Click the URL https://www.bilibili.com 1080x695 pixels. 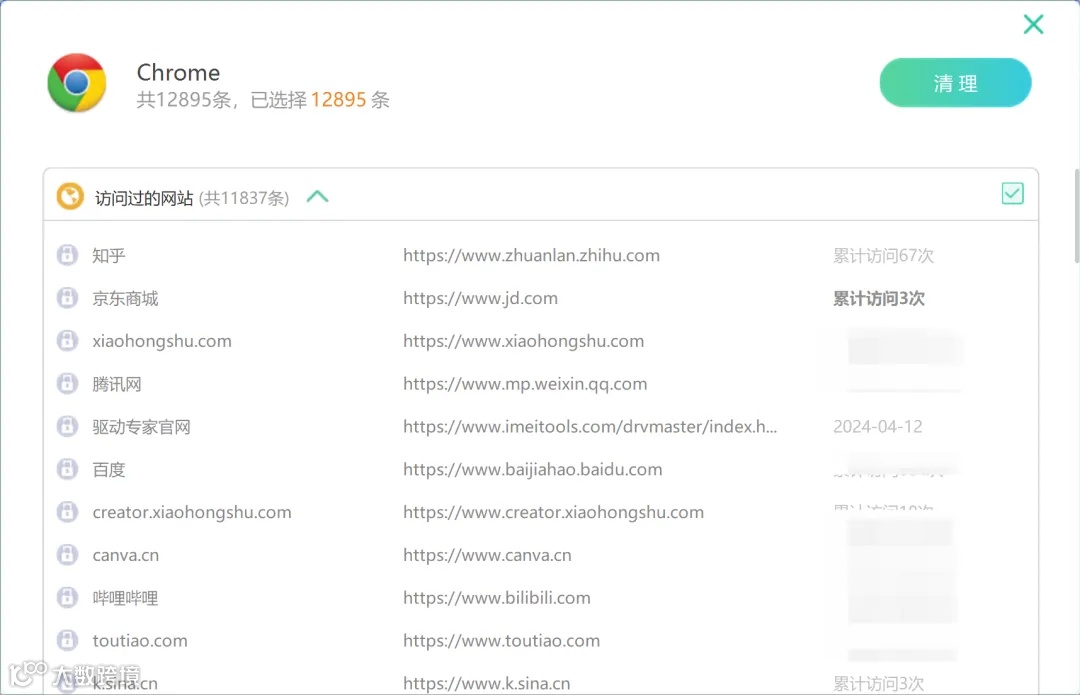[x=497, y=598]
